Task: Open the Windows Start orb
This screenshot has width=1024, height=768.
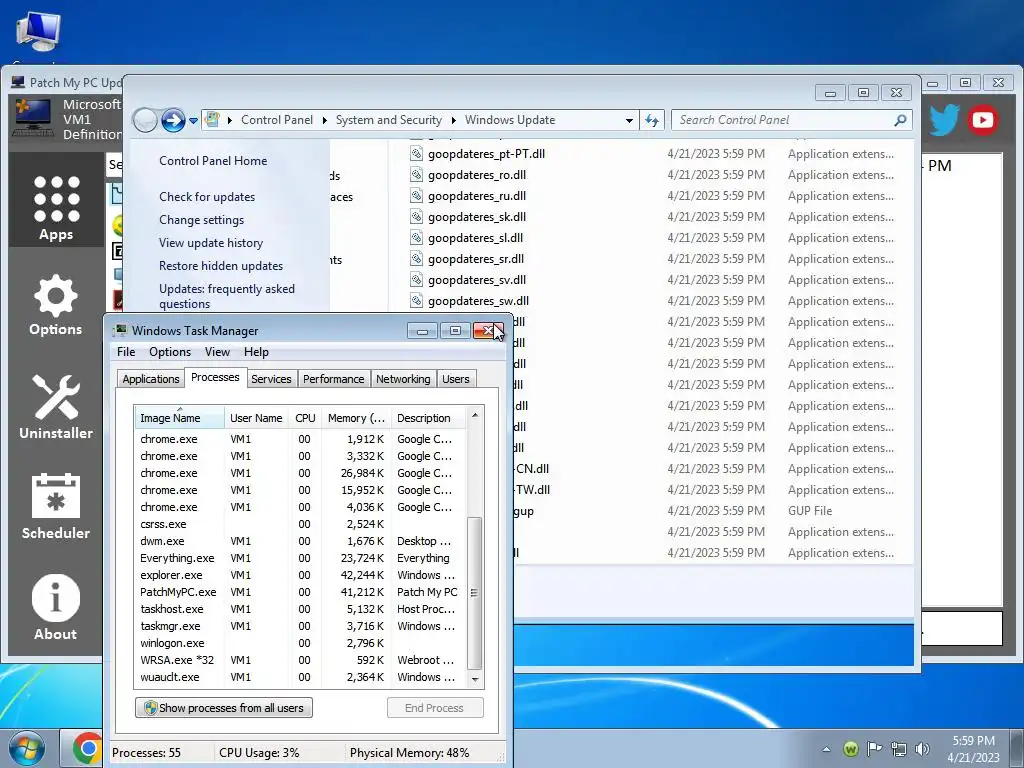Action: [x=27, y=748]
